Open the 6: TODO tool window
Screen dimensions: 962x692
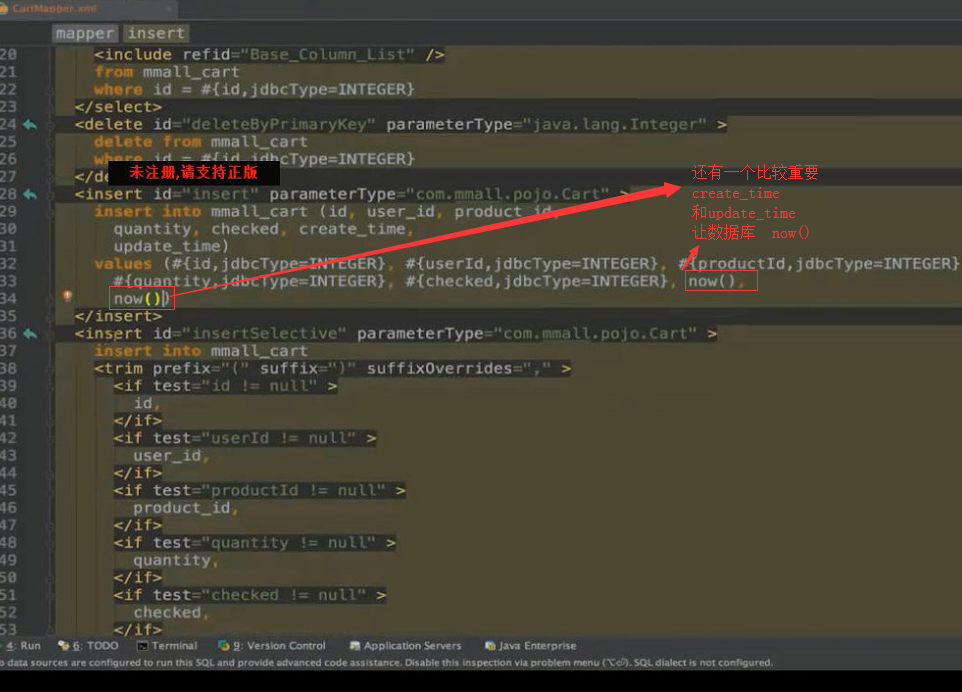(88, 645)
